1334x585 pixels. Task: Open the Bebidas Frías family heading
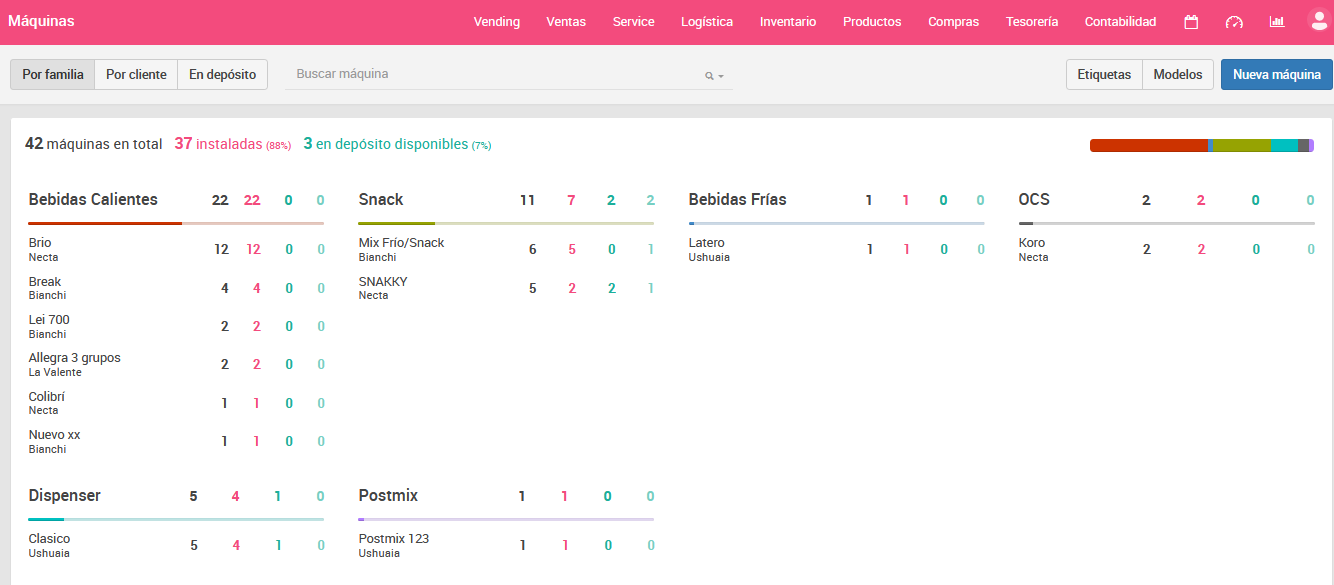click(737, 200)
